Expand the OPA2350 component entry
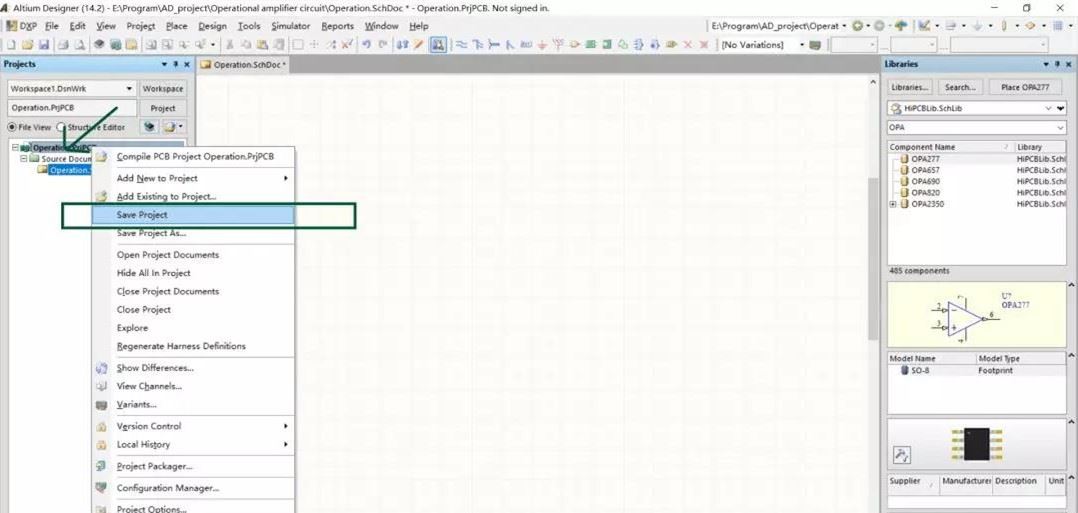This screenshot has width=1078, height=513. [x=893, y=204]
